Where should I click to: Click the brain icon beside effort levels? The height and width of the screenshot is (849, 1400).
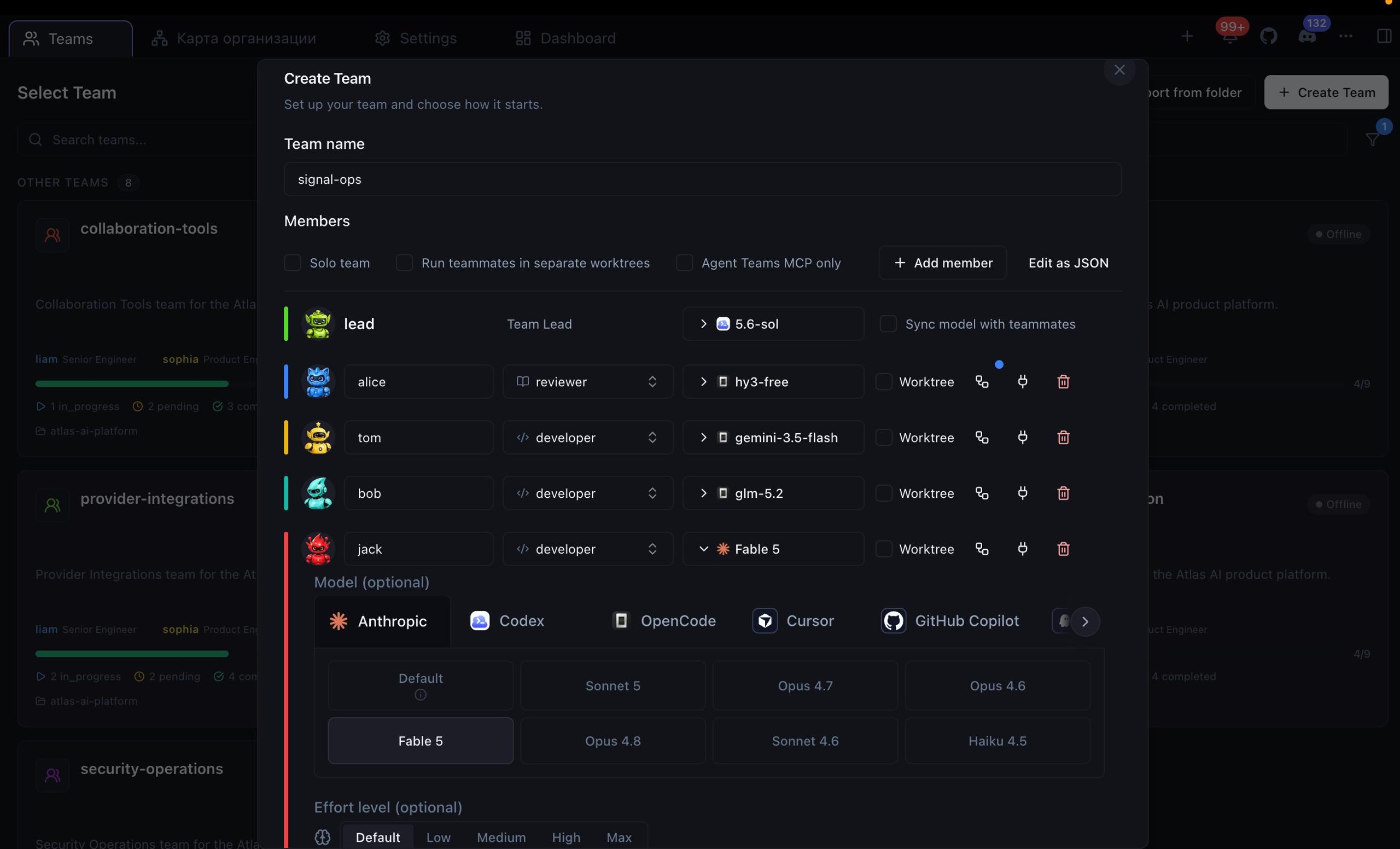pyautogui.click(x=322, y=836)
